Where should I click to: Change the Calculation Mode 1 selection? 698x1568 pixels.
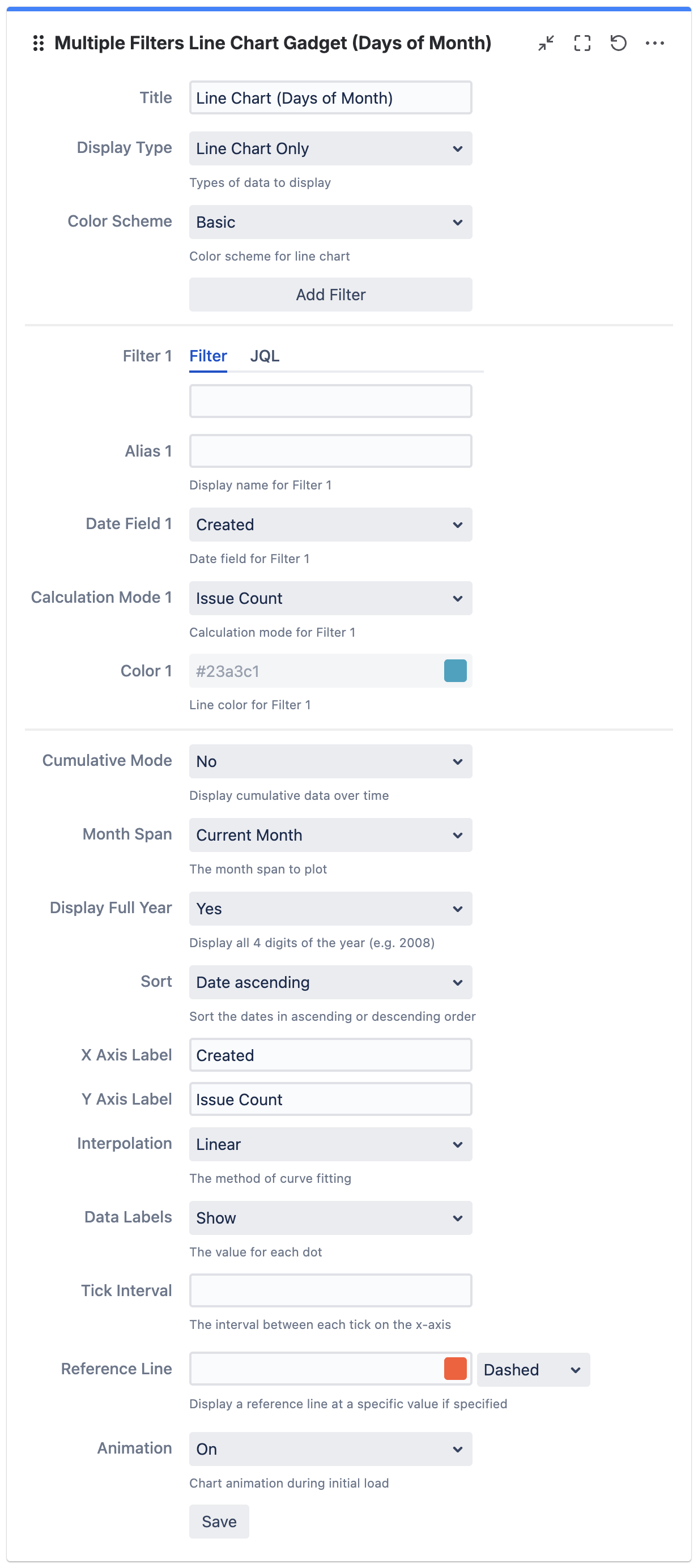[330, 598]
